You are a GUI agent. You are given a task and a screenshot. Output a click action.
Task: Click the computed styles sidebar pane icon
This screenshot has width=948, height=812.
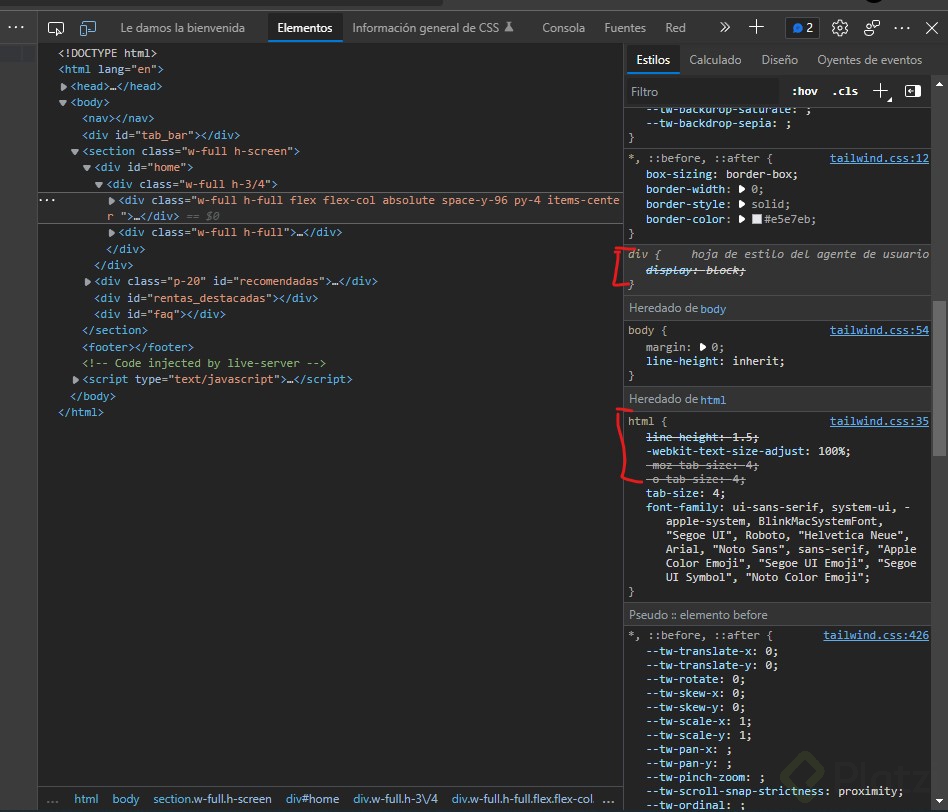point(912,91)
